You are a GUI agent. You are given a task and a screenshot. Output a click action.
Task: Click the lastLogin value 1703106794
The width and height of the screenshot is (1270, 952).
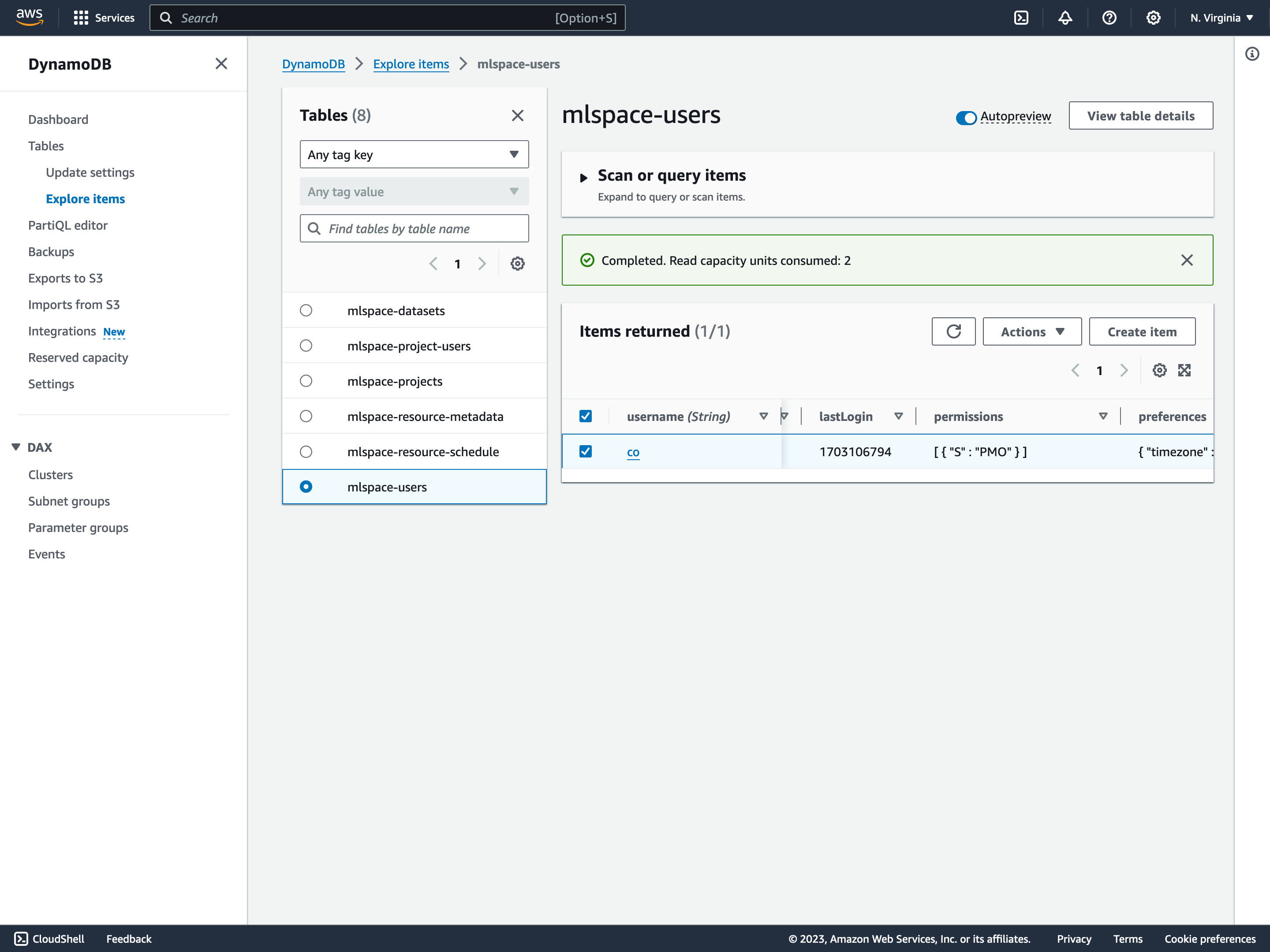[x=855, y=452]
